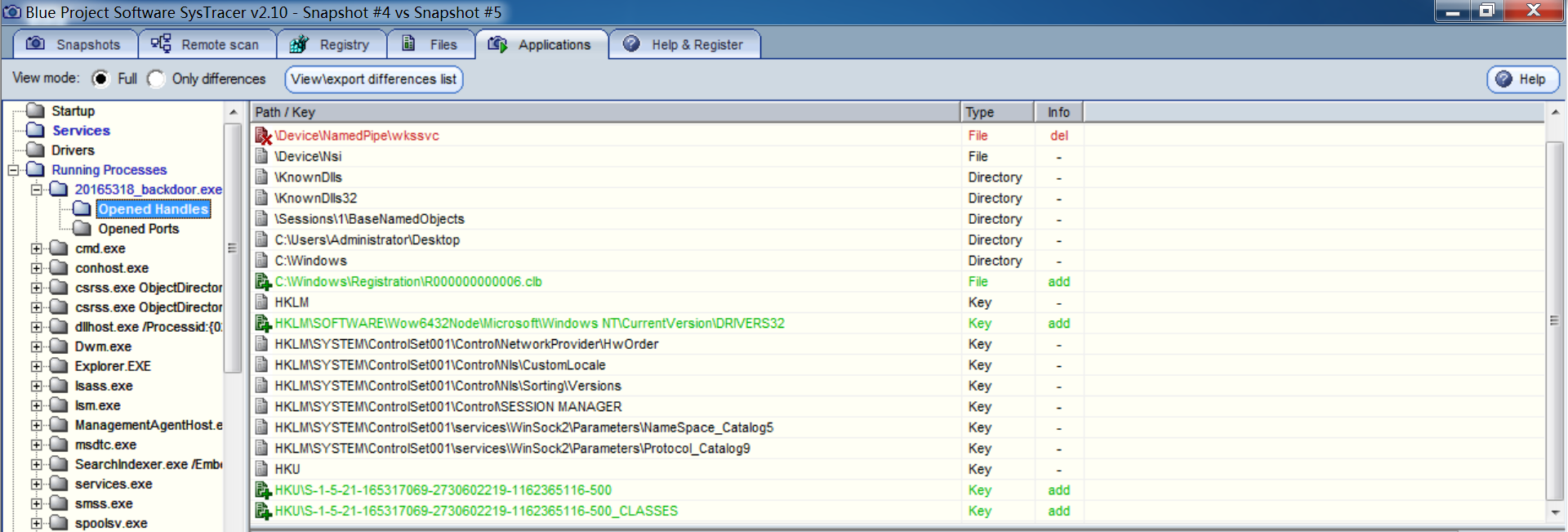Click View\export differences list button
This screenshot has width=1568, height=532.
point(374,79)
